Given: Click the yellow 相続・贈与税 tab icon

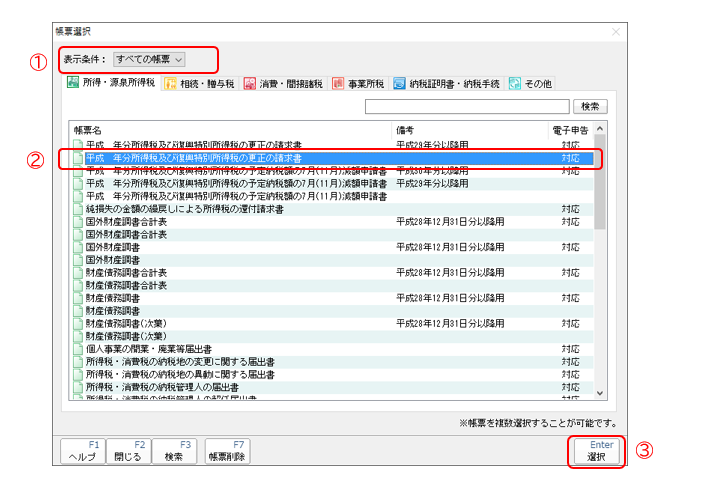Looking at the screenshot, I should (170, 83).
